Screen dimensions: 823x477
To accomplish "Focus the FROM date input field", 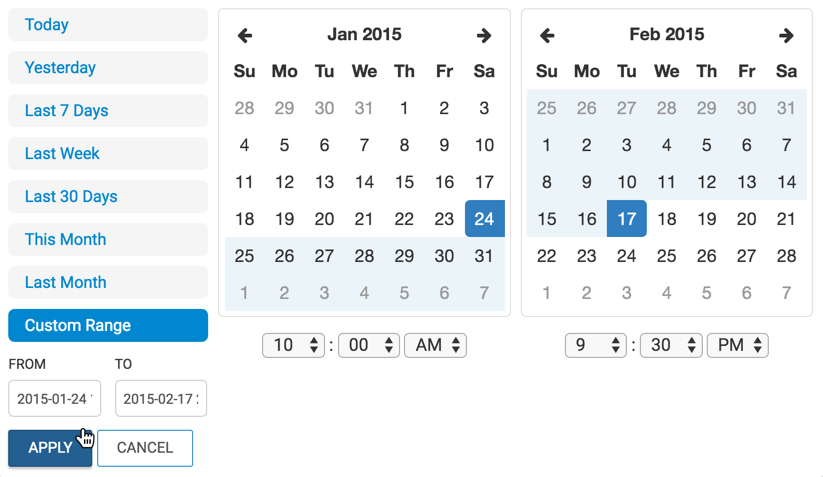I will [54, 399].
